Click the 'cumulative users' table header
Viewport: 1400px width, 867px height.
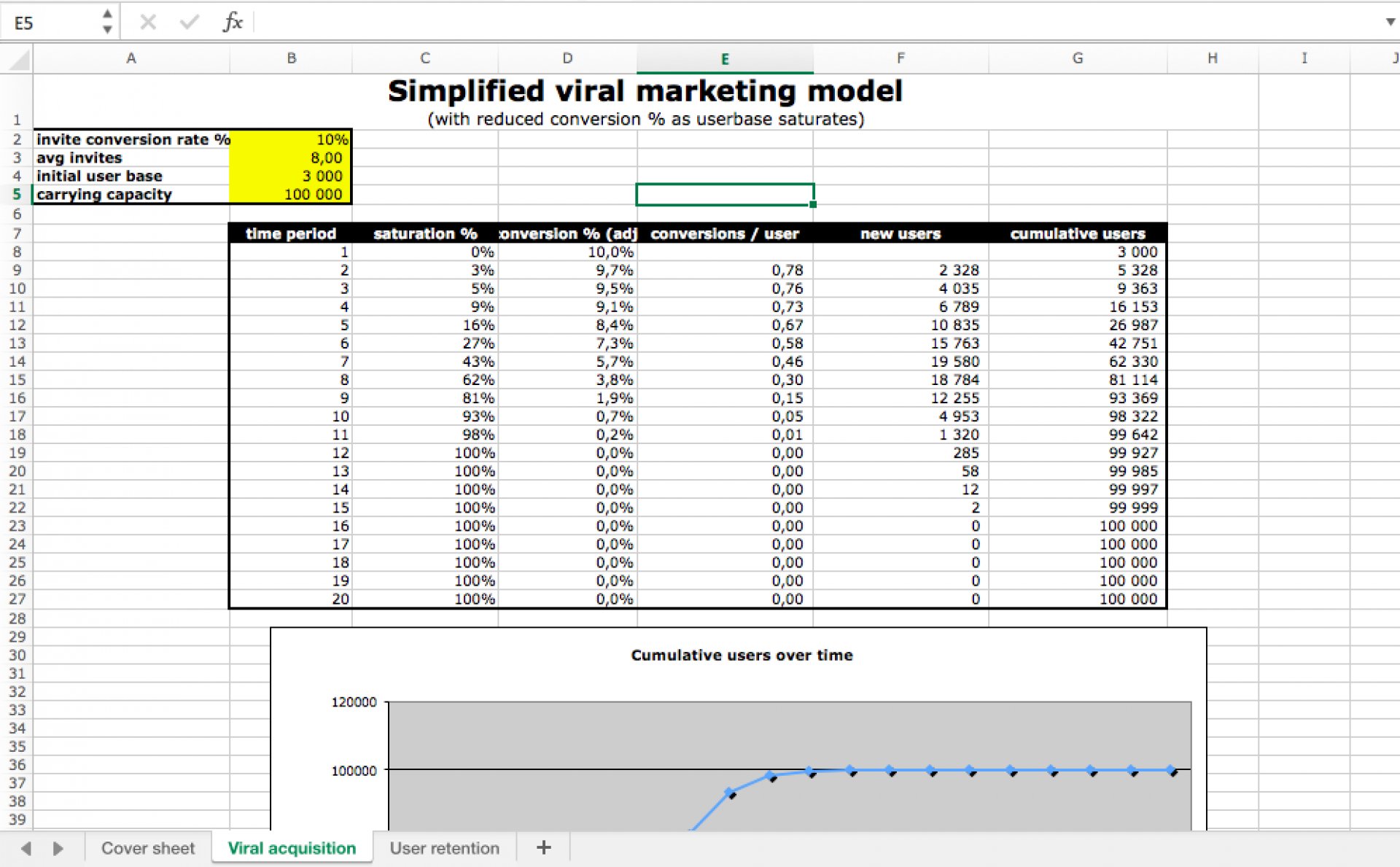pos(1078,233)
